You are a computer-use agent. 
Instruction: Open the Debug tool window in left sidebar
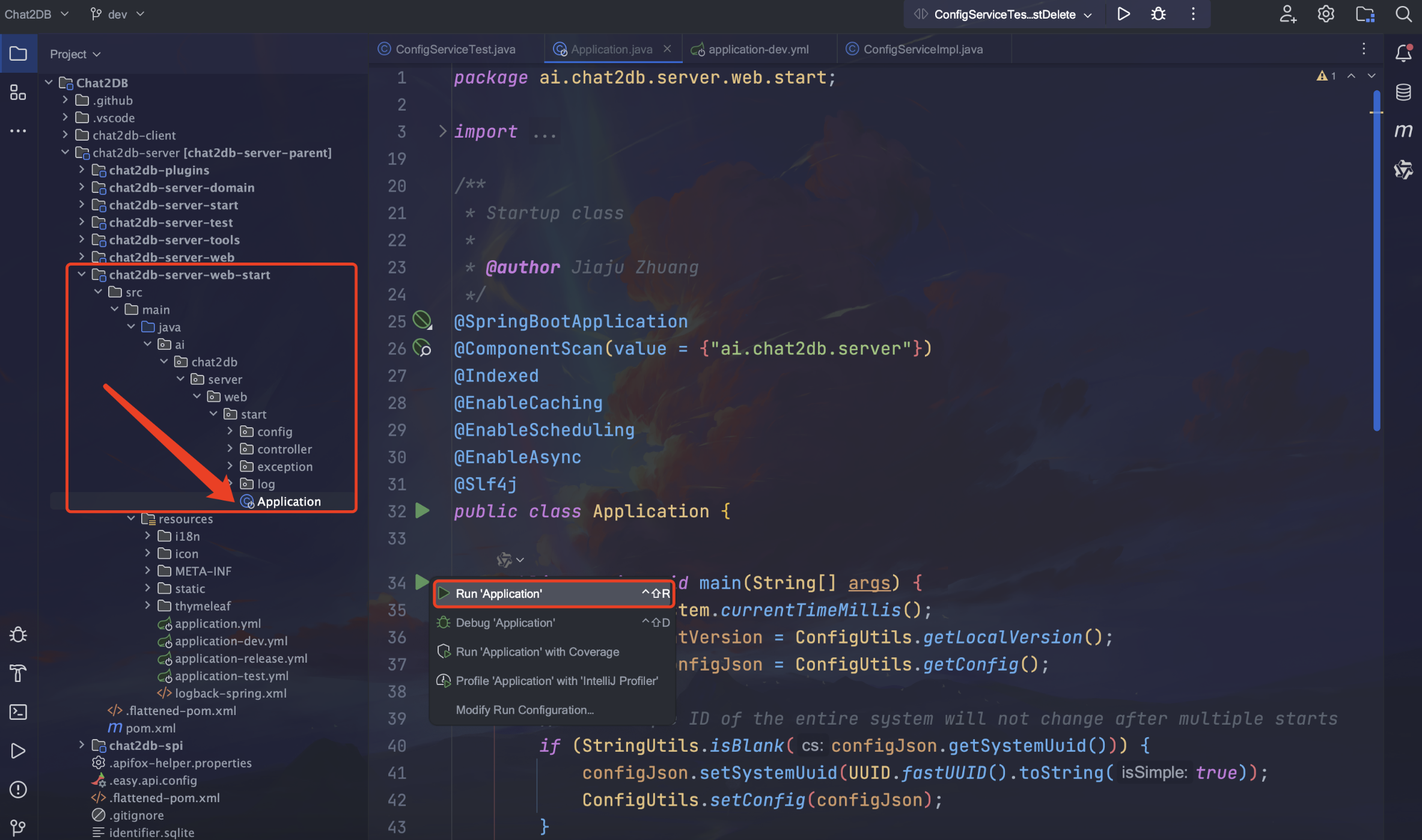click(18, 635)
